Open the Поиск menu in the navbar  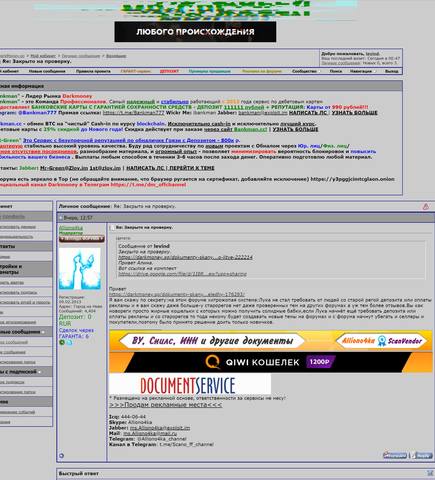click(x=336, y=71)
